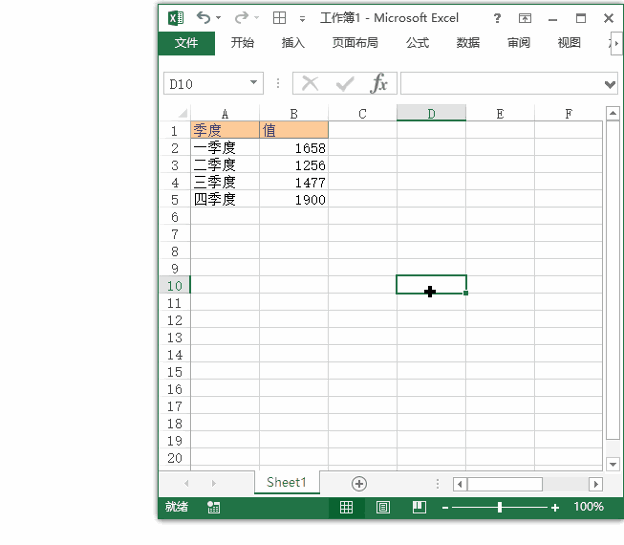Open ribbon display options button
Screen dimensions: 624x545
525,18
